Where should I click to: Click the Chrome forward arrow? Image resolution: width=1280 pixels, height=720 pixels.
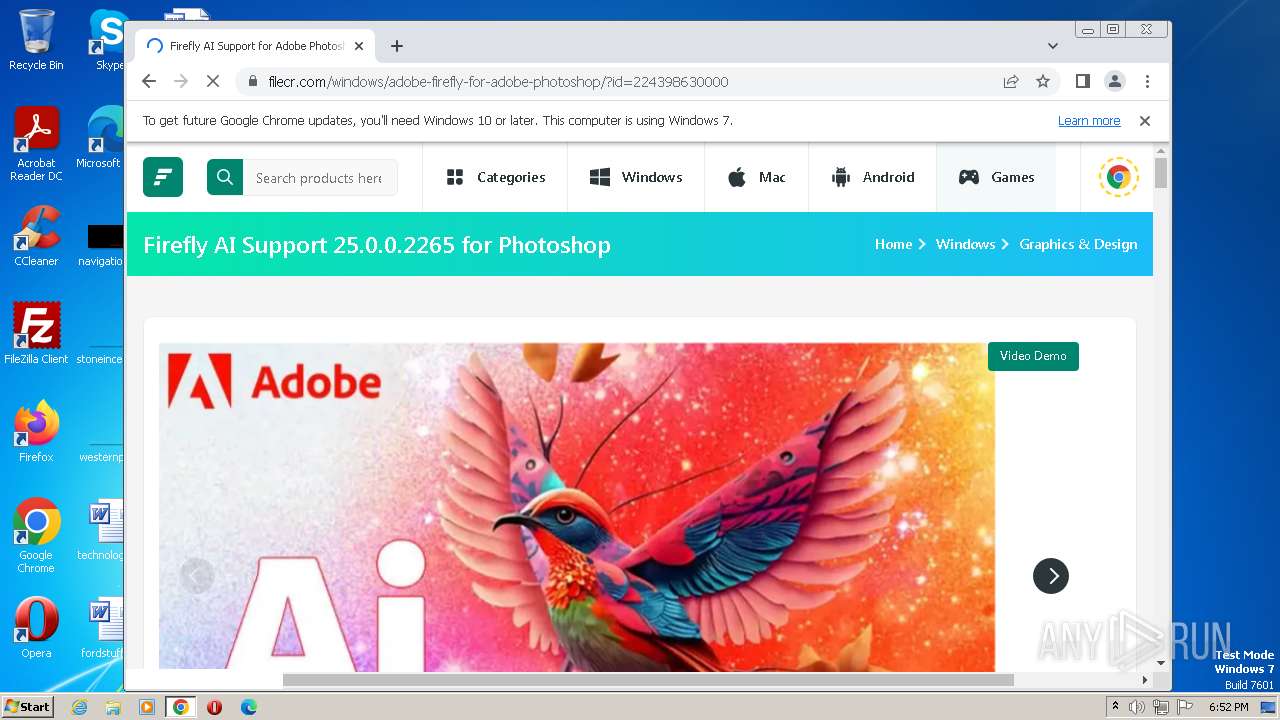pos(181,82)
